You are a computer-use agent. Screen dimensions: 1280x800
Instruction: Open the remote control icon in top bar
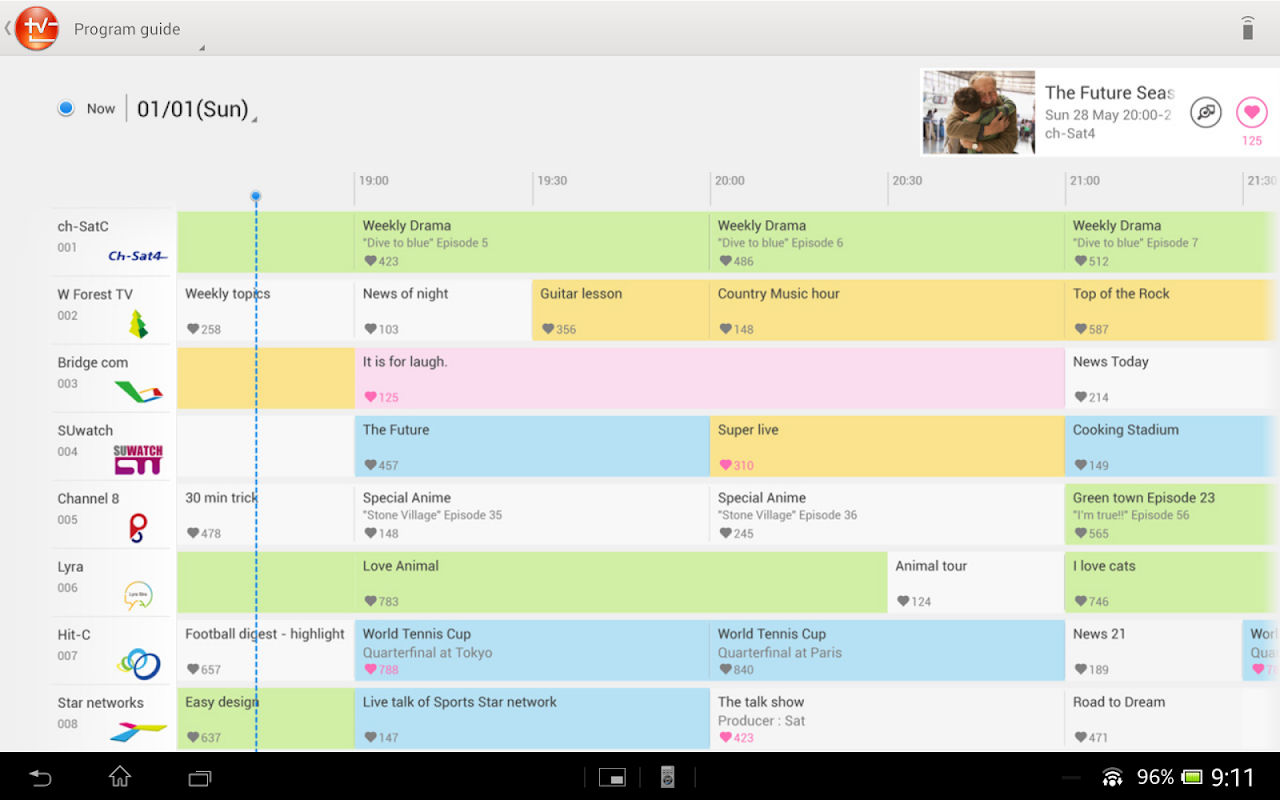point(1247,28)
